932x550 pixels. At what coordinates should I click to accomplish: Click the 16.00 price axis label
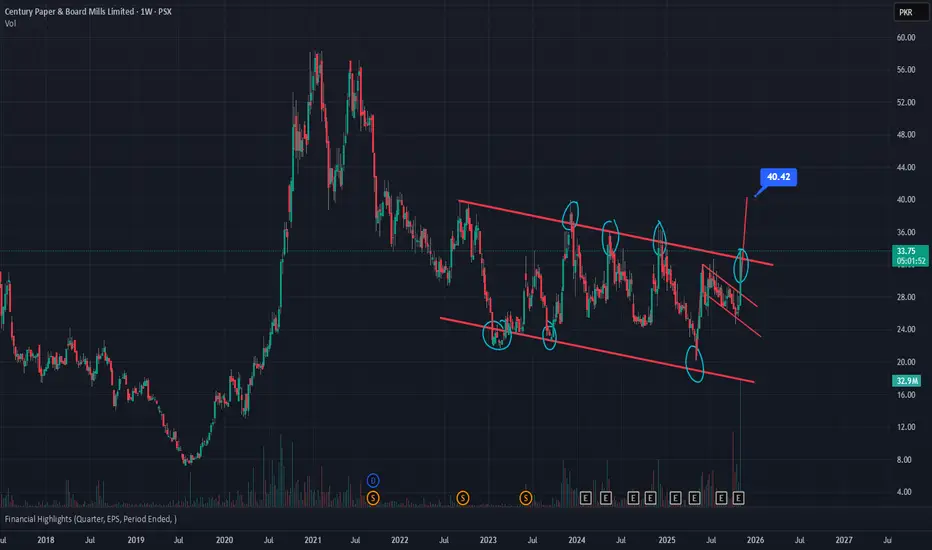click(x=906, y=394)
